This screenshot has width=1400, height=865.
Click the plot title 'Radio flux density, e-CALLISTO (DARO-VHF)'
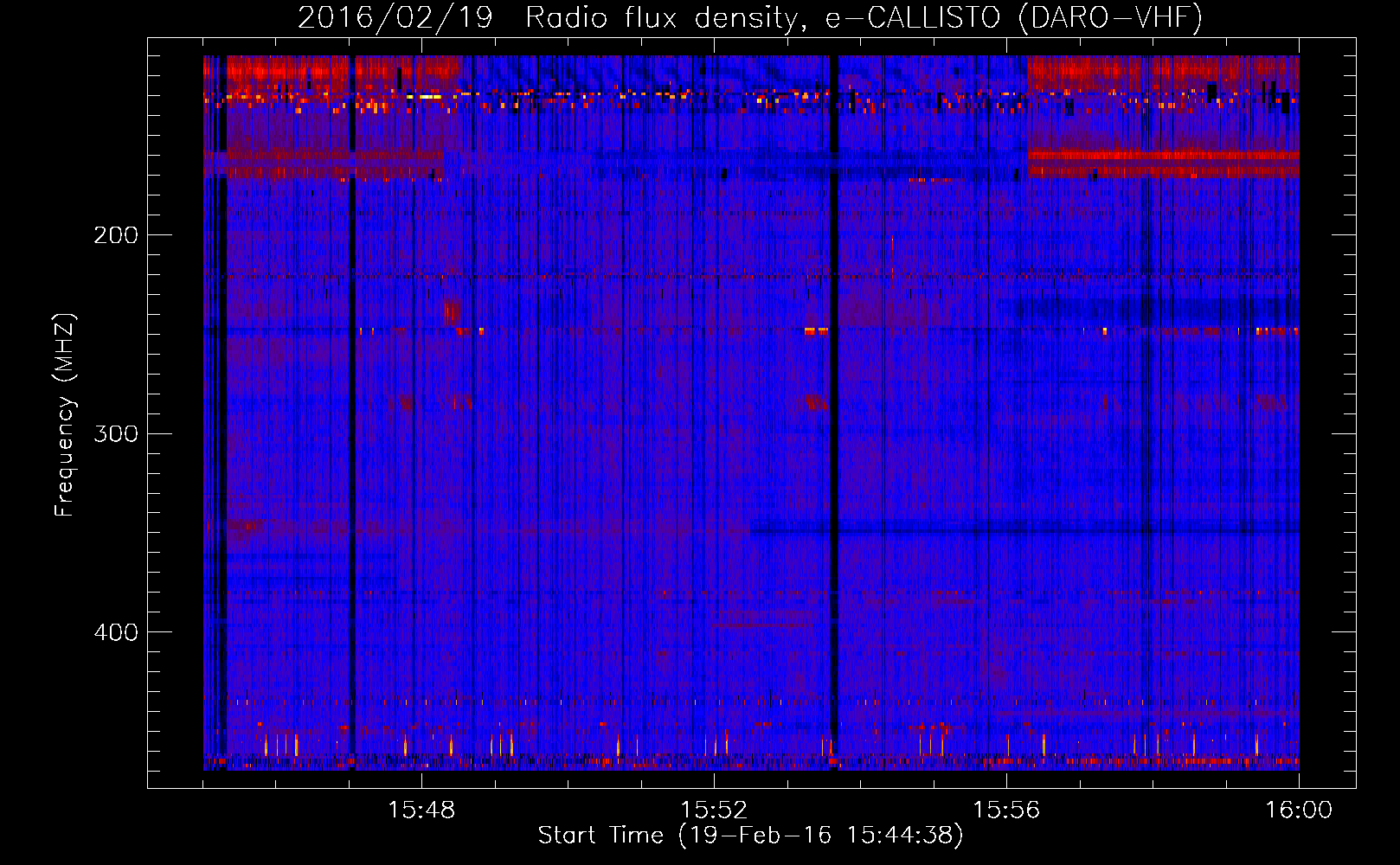(x=864, y=17)
